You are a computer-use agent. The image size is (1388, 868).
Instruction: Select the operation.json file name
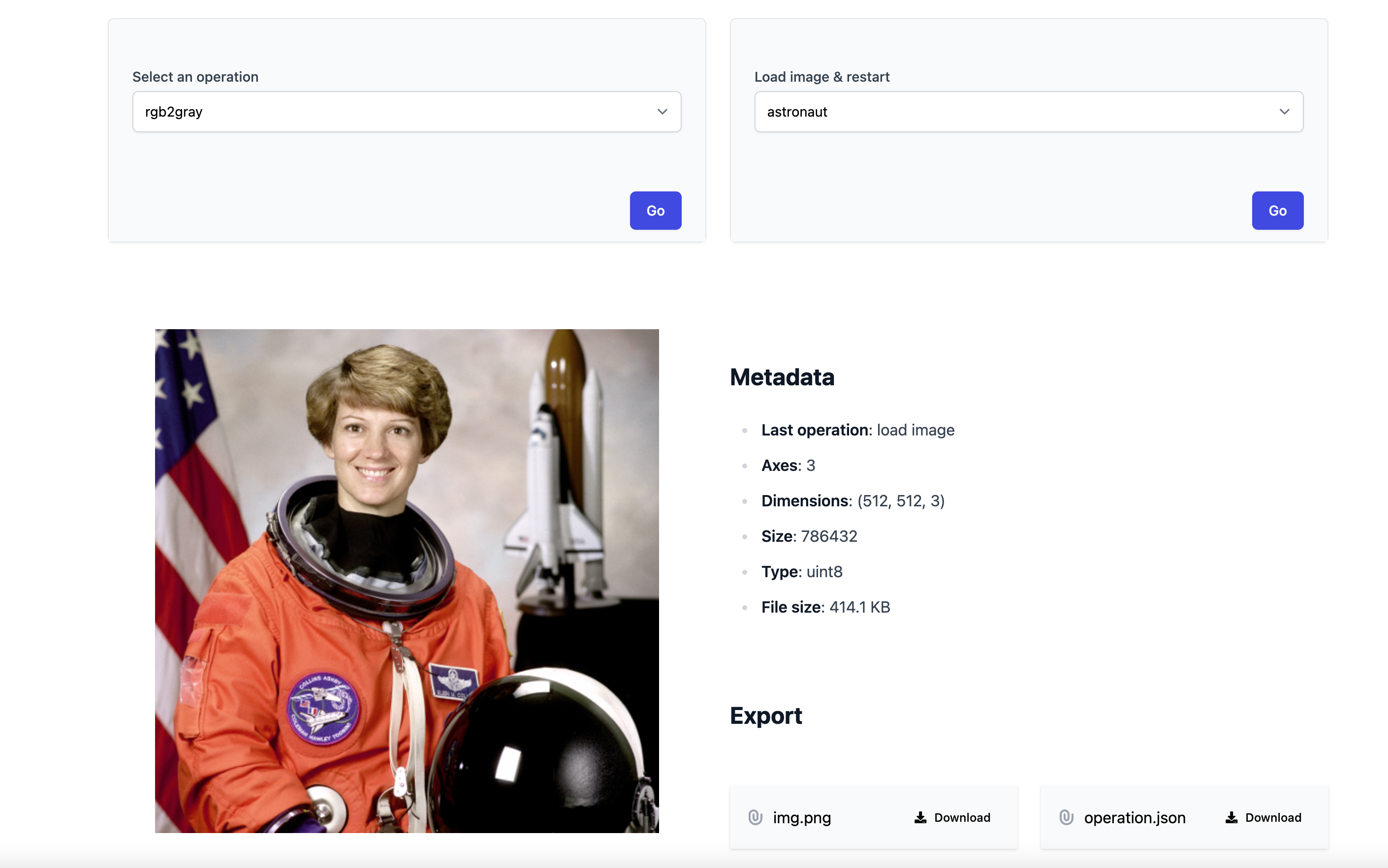pos(1134,817)
